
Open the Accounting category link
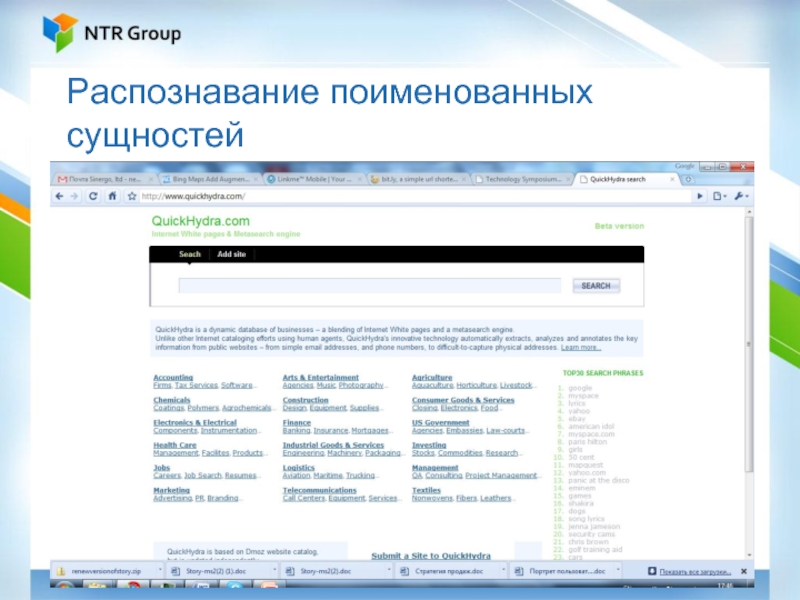(173, 377)
